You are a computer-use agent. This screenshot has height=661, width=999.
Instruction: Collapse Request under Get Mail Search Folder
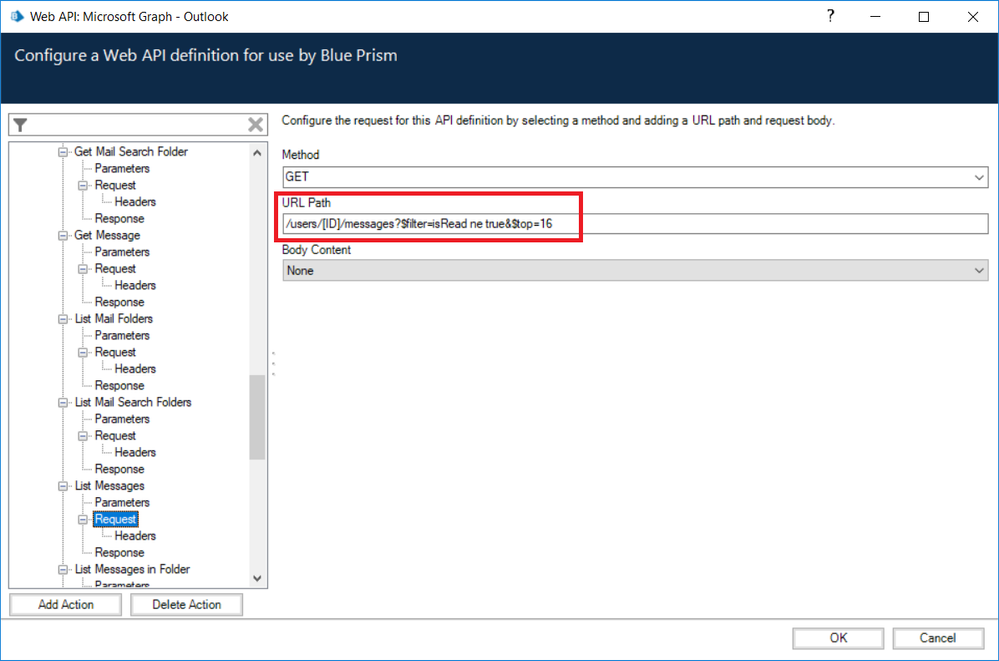(83, 185)
